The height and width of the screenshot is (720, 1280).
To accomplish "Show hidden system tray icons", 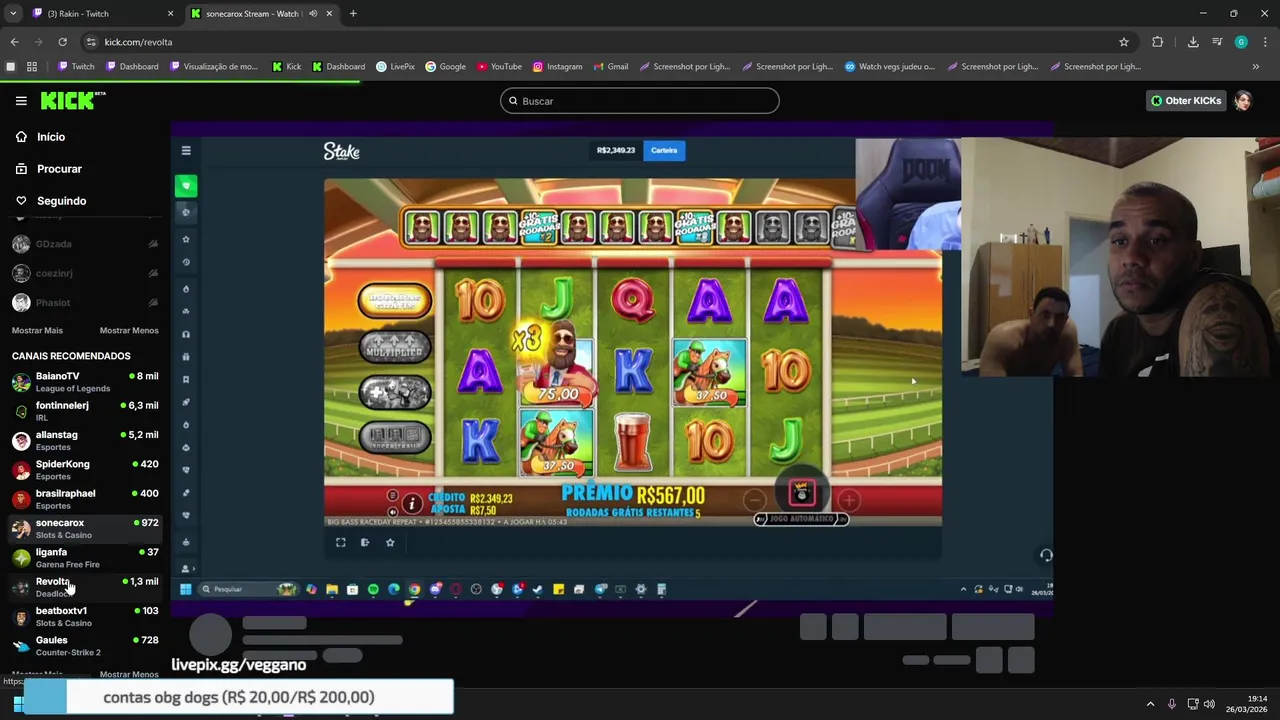I will point(1150,704).
